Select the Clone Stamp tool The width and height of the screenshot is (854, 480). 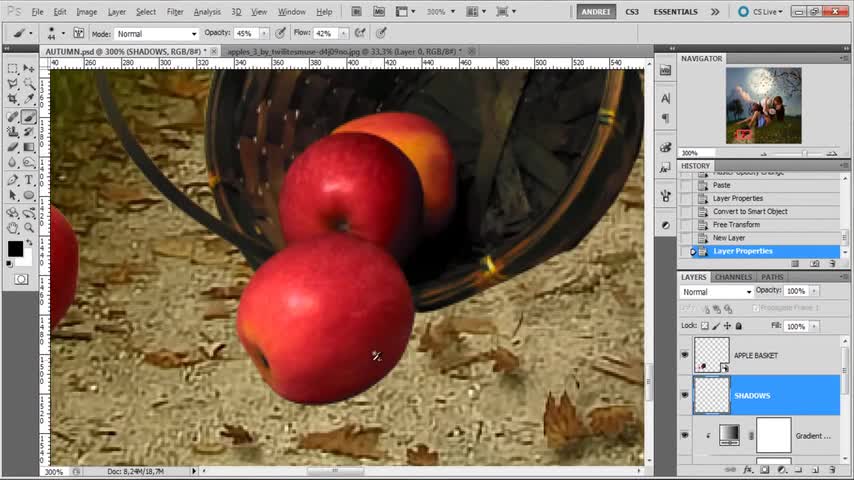click(x=13, y=132)
